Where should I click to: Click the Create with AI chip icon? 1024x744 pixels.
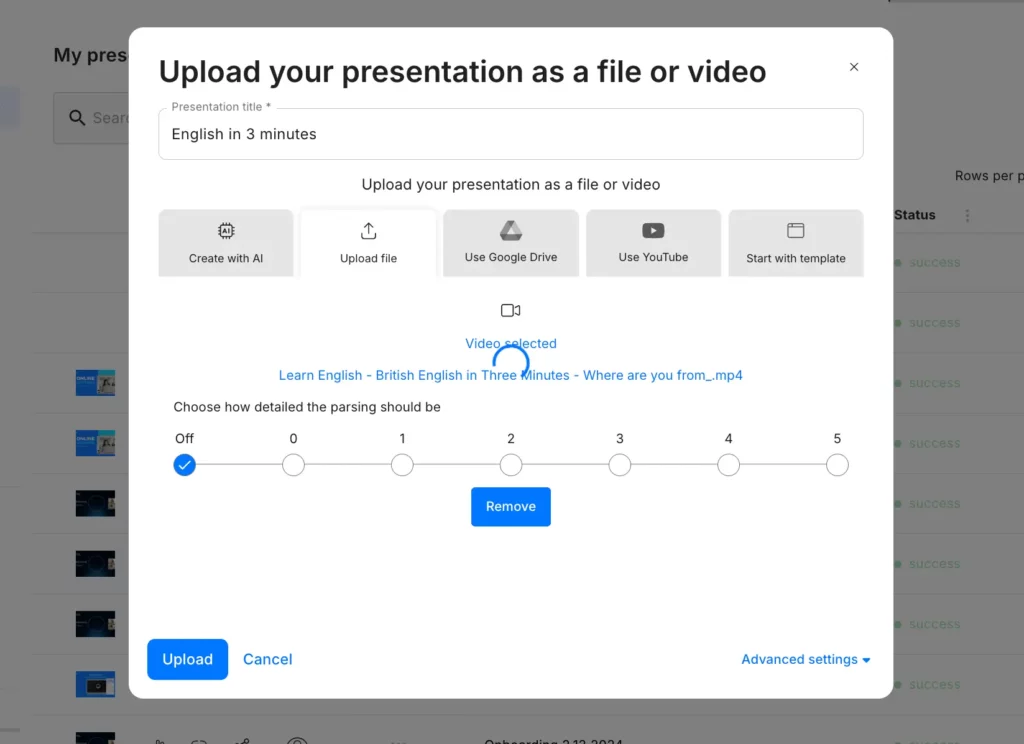[x=226, y=231]
